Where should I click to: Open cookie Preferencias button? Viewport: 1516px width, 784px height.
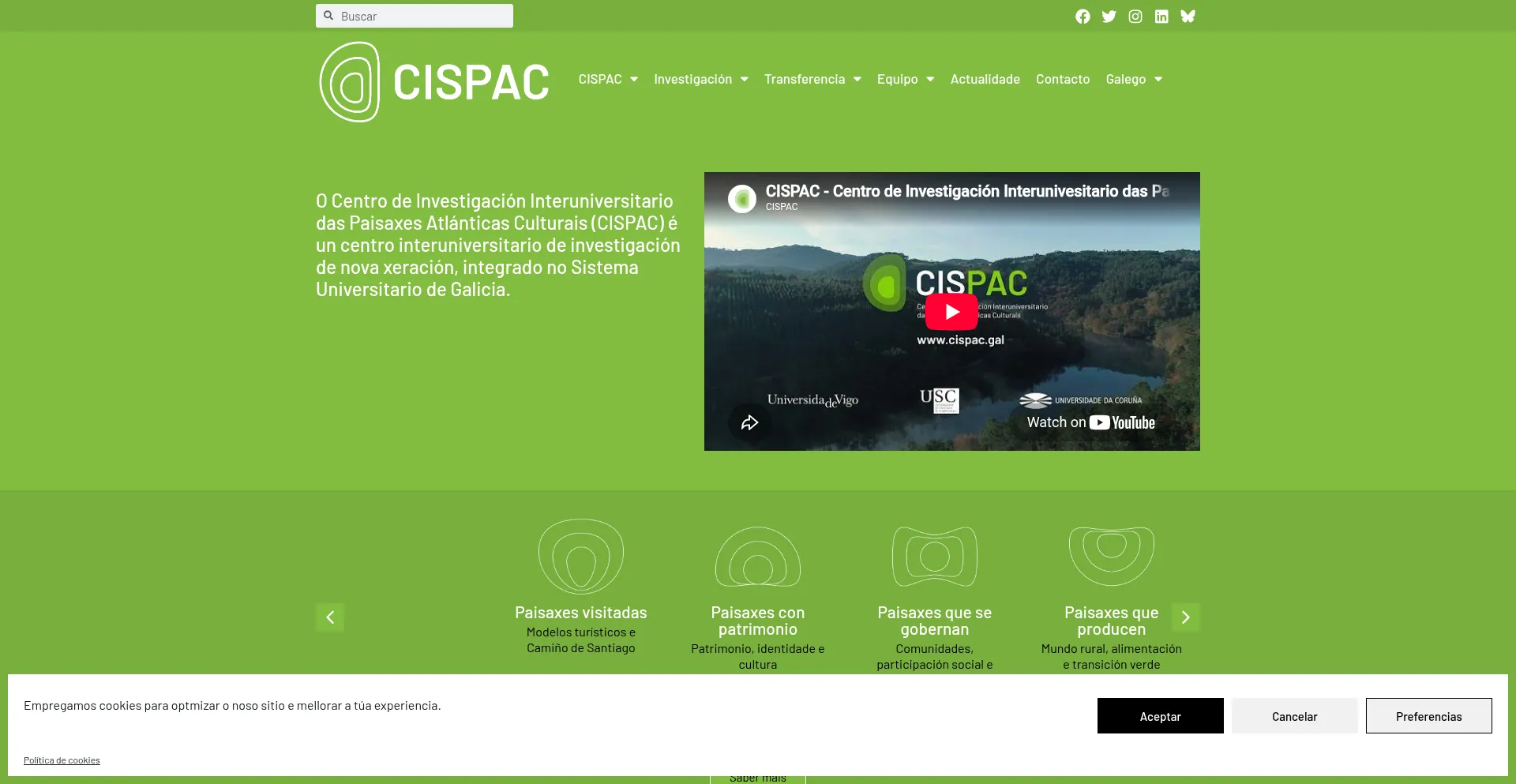click(x=1429, y=716)
